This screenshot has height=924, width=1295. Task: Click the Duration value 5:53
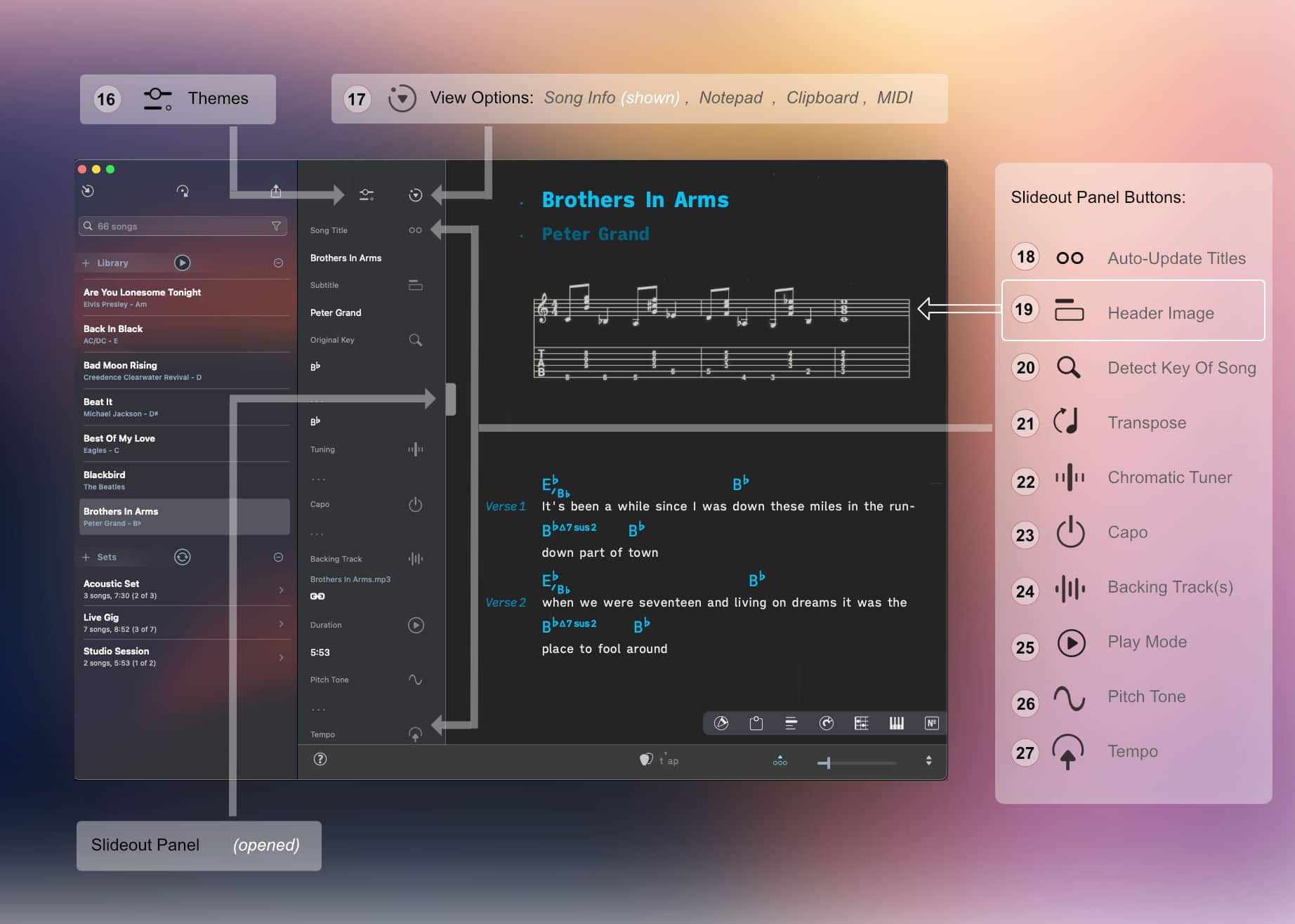[x=320, y=652]
